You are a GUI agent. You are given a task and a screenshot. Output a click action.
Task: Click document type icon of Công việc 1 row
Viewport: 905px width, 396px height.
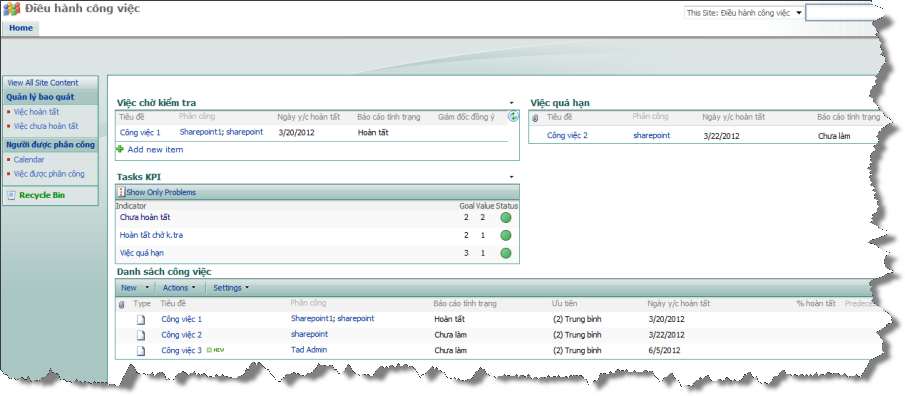pos(141,319)
